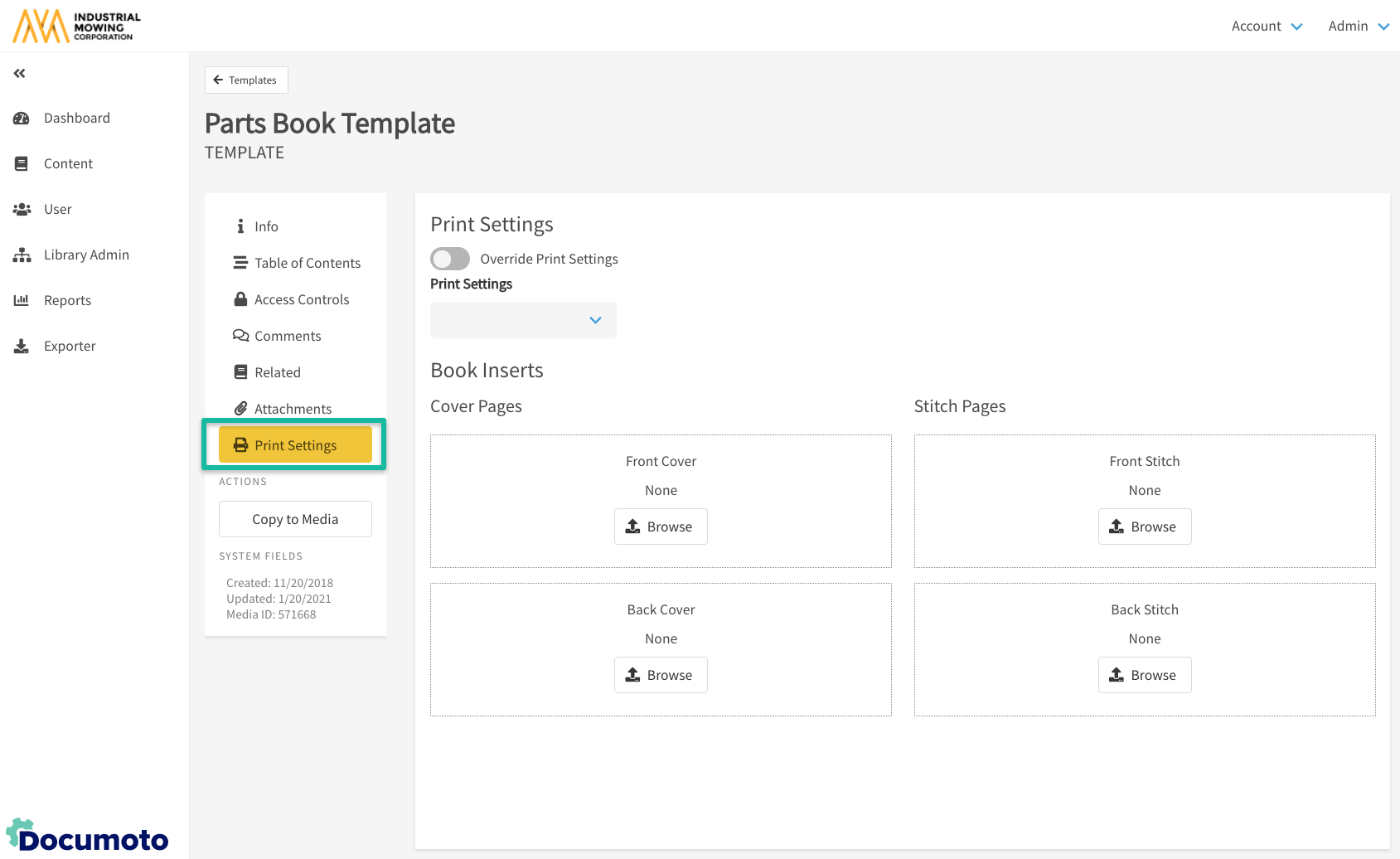
Task: Click the Reports chart icon
Action: 22,301
